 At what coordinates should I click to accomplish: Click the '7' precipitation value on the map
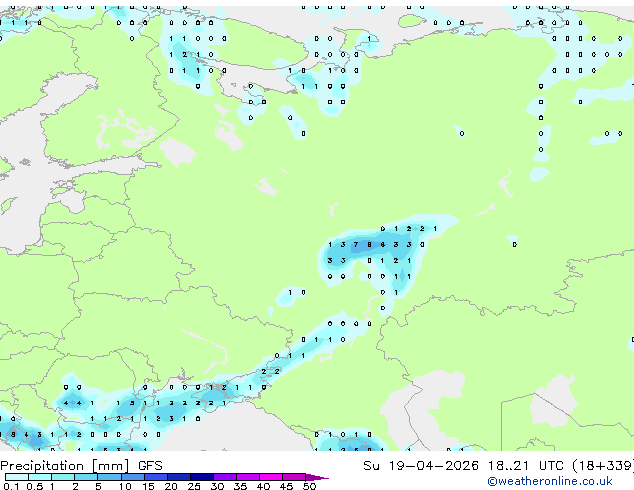coord(356,245)
